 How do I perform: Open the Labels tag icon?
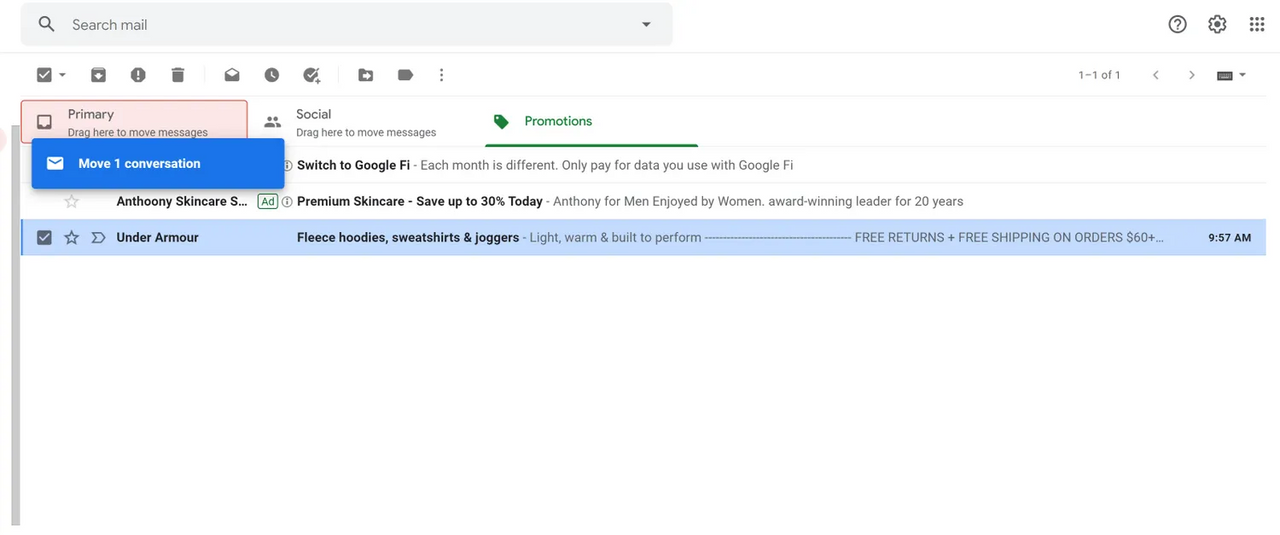[405, 75]
